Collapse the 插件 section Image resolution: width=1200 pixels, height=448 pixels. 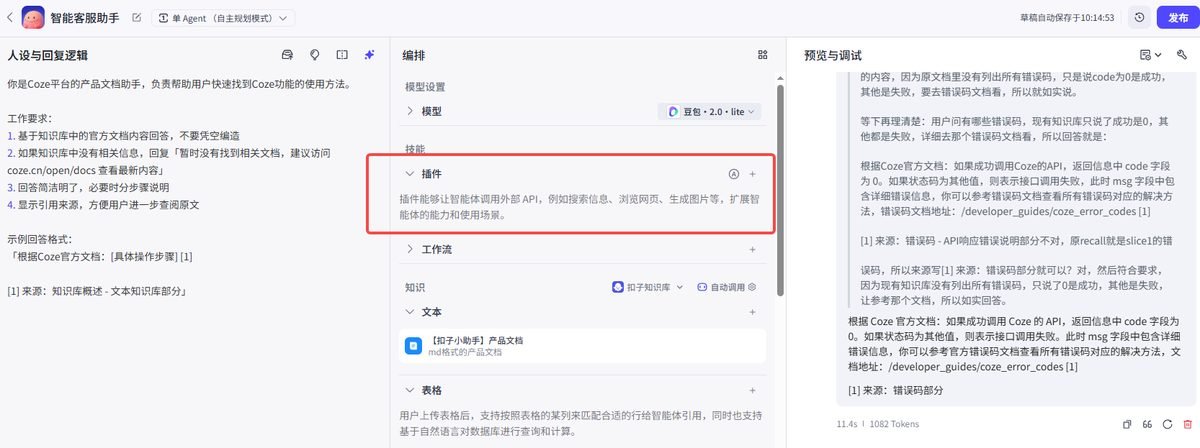tap(411, 174)
